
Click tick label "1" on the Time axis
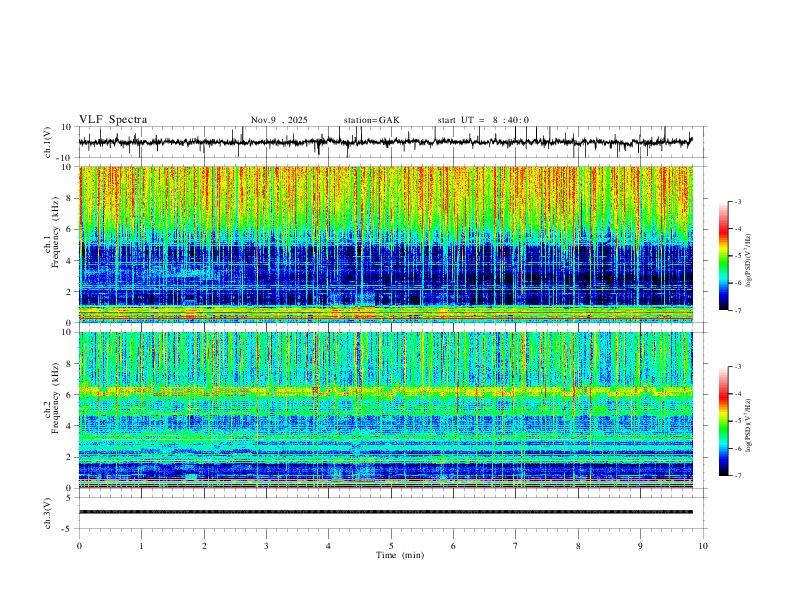click(141, 546)
